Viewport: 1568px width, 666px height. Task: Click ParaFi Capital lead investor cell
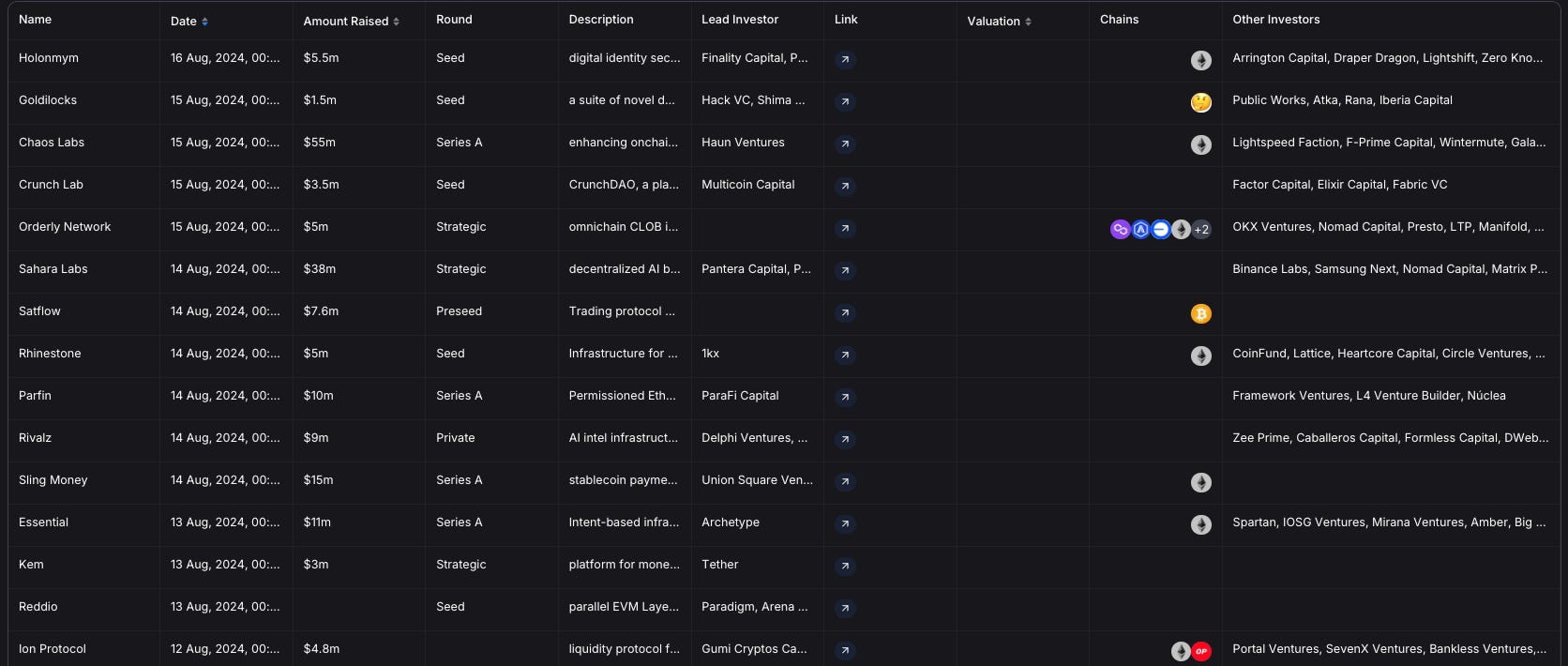pyautogui.click(x=741, y=396)
